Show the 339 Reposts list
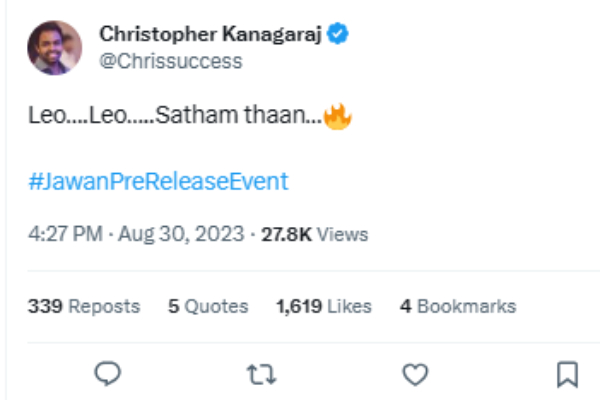Viewport: 600px width, 400px height. [x=84, y=306]
